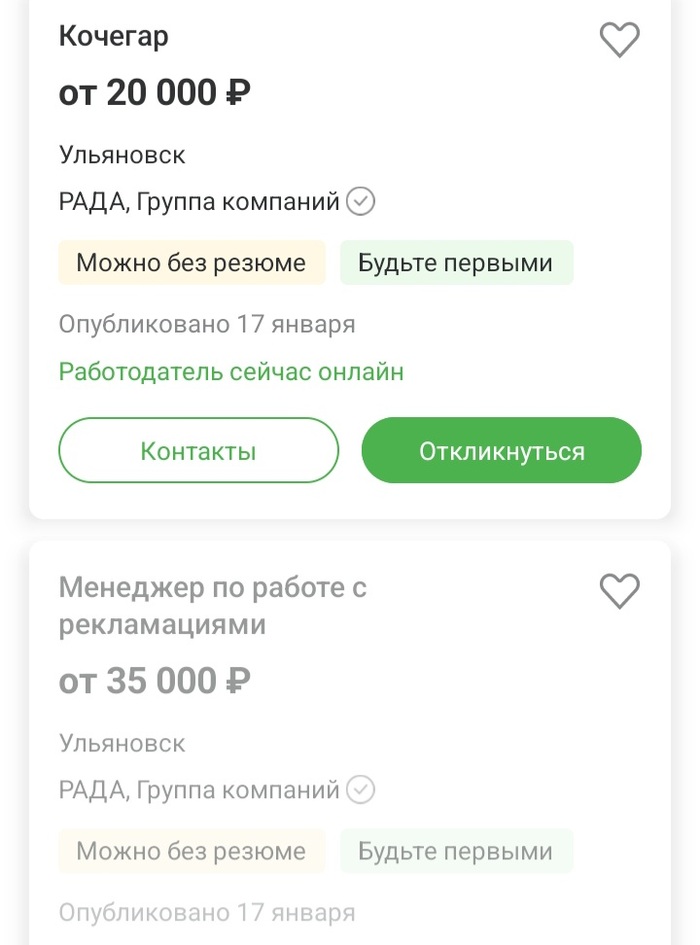Tap the Ульяновск location in the Кочегар card
700x945 pixels.
122,155
